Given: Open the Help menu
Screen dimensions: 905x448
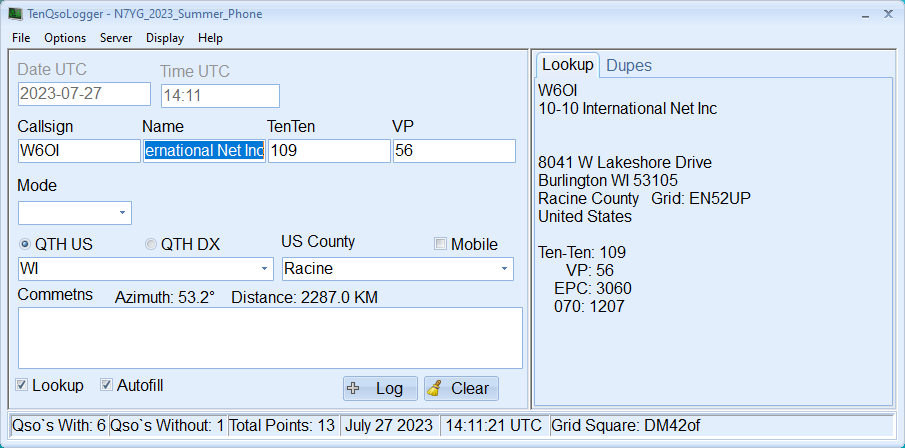Looking at the screenshot, I should pyautogui.click(x=210, y=38).
